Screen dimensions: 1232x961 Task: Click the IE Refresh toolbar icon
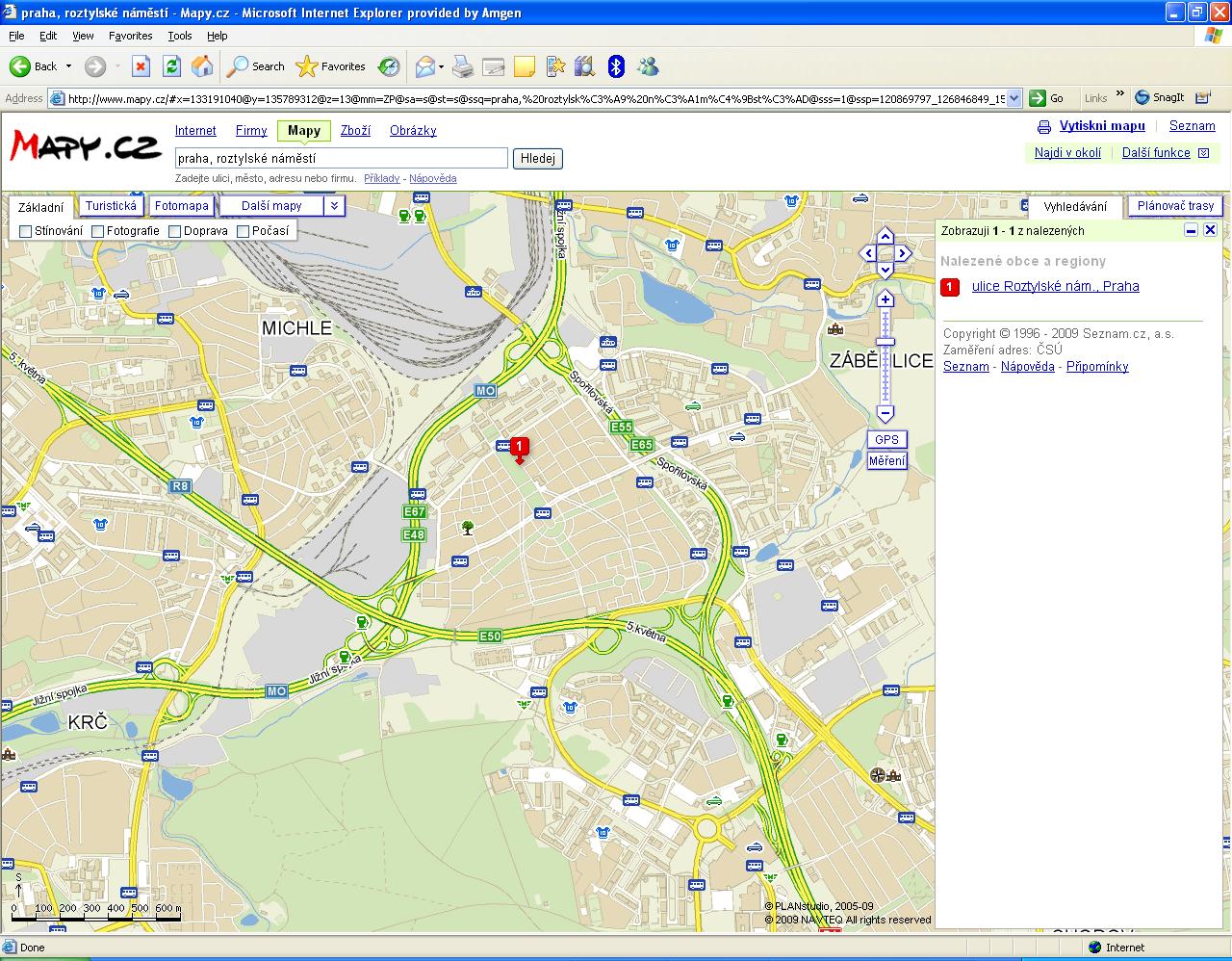pos(172,66)
